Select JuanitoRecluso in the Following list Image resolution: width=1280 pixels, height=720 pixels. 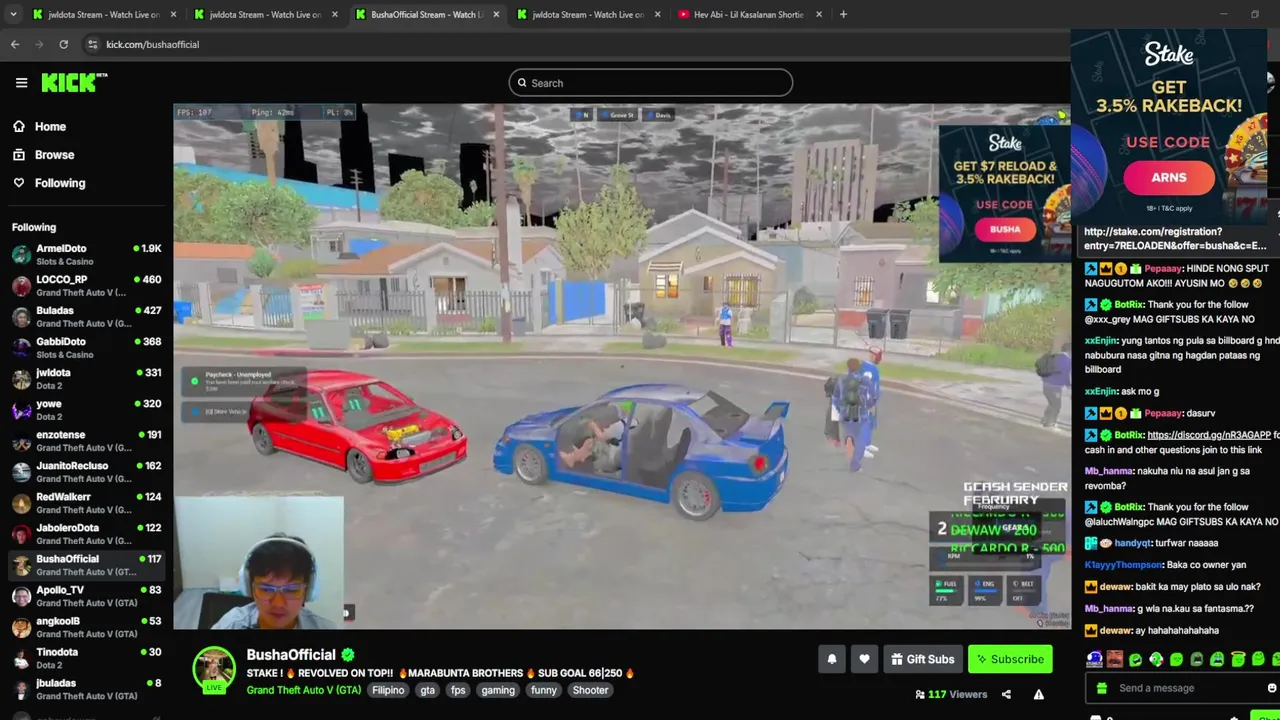[86, 472]
